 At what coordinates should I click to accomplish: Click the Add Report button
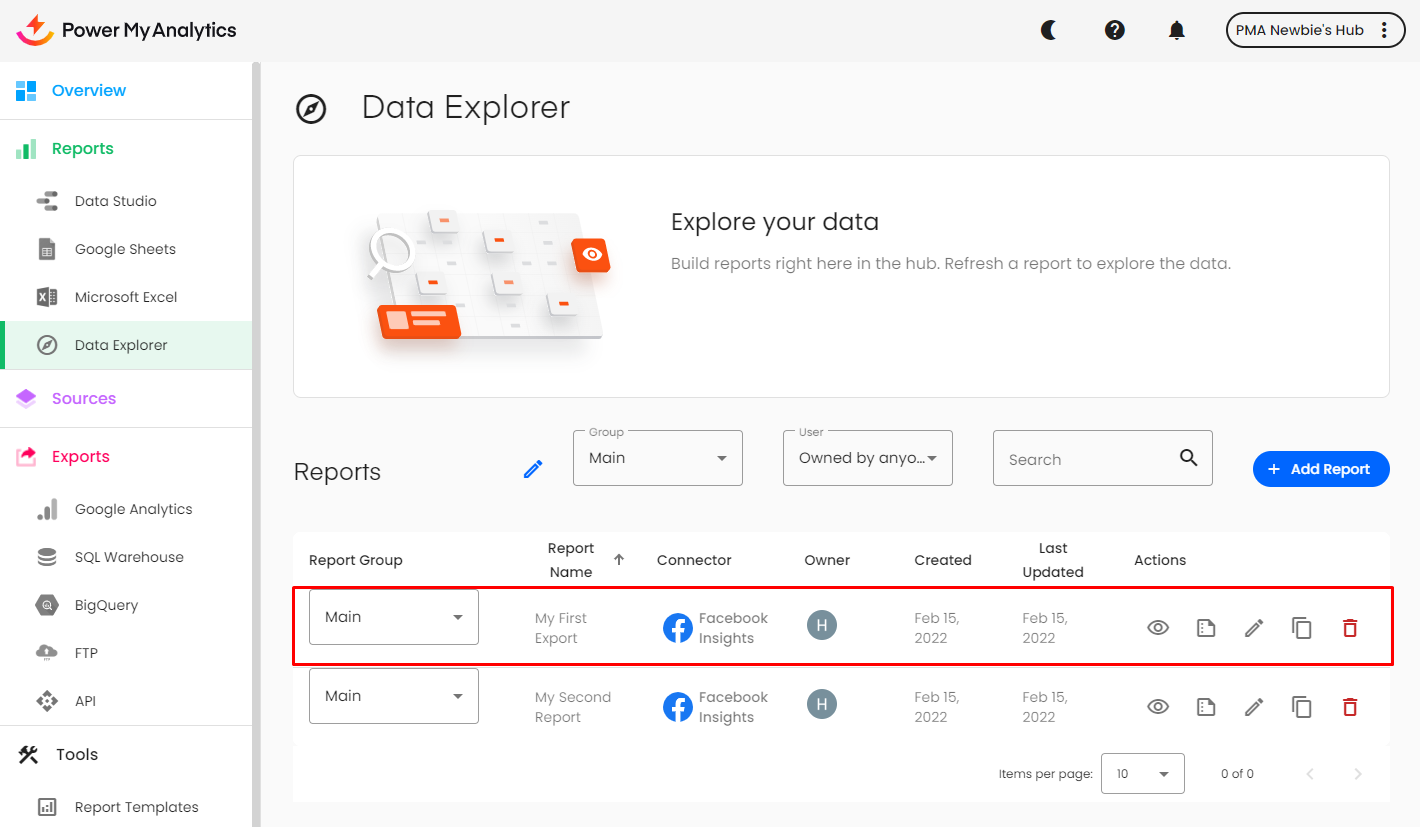1321,469
